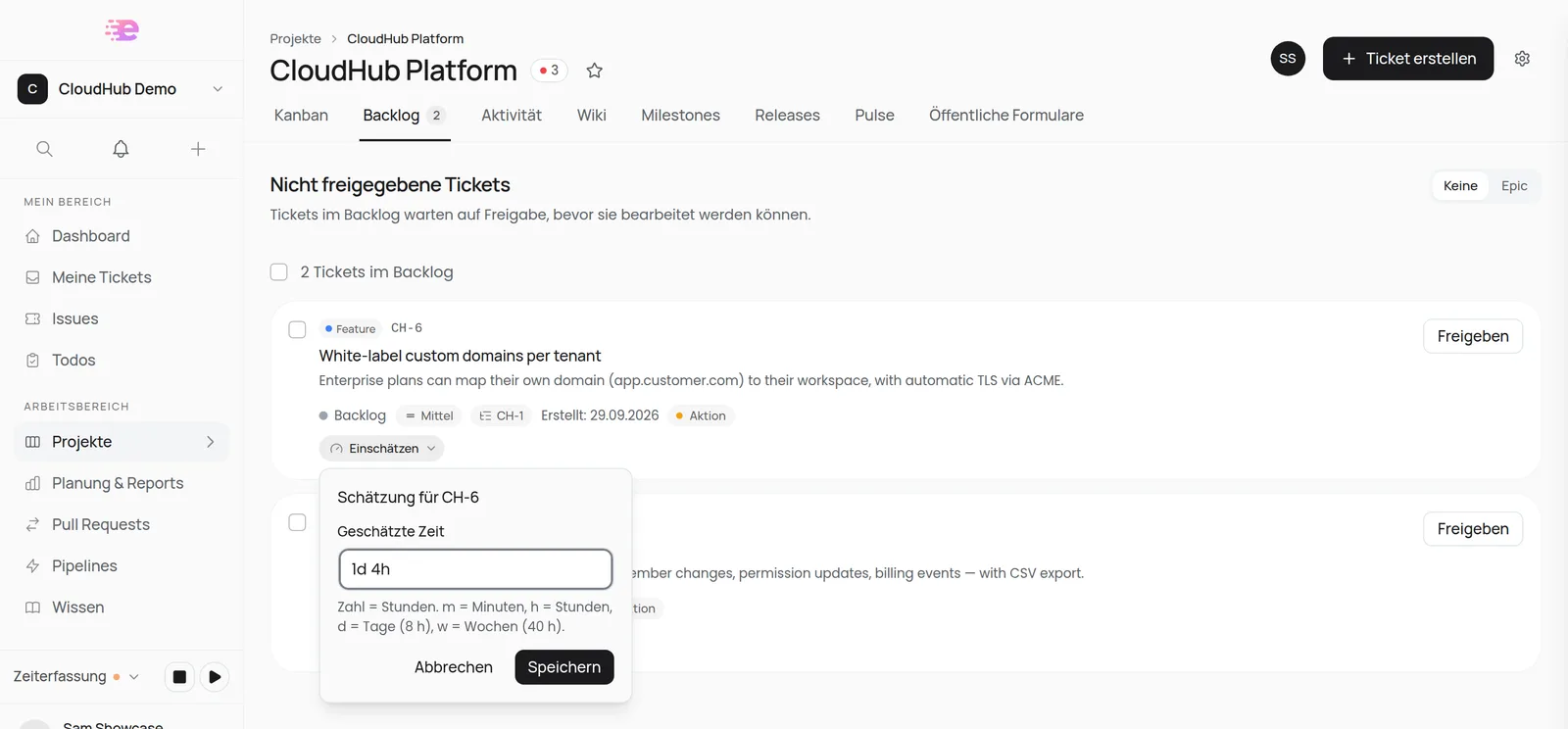This screenshot has height=729, width=1568.
Task: Open the SS user avatar
Action: pos(1288,59)
